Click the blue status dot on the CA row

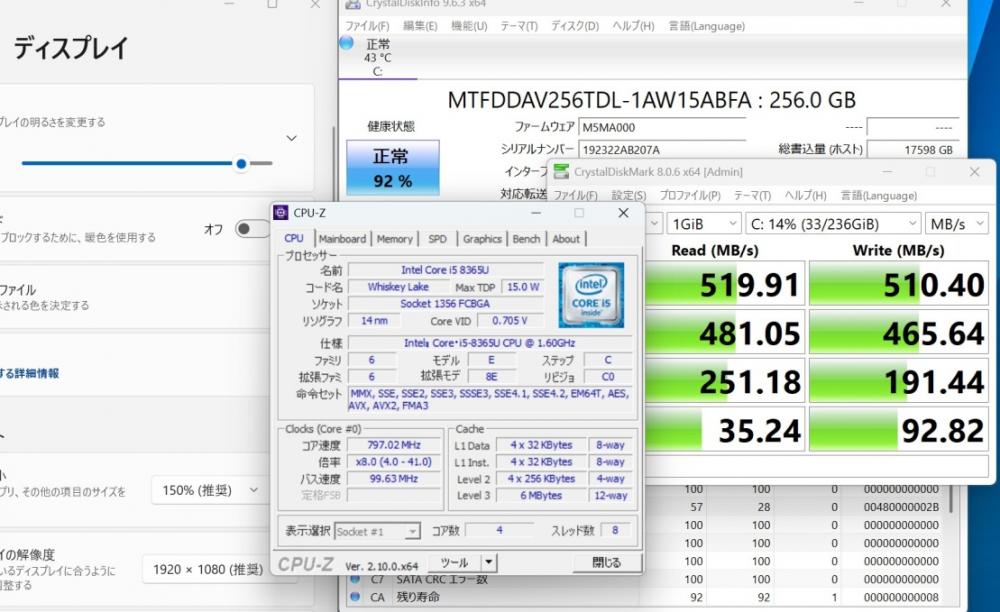(x=355, y=597)
